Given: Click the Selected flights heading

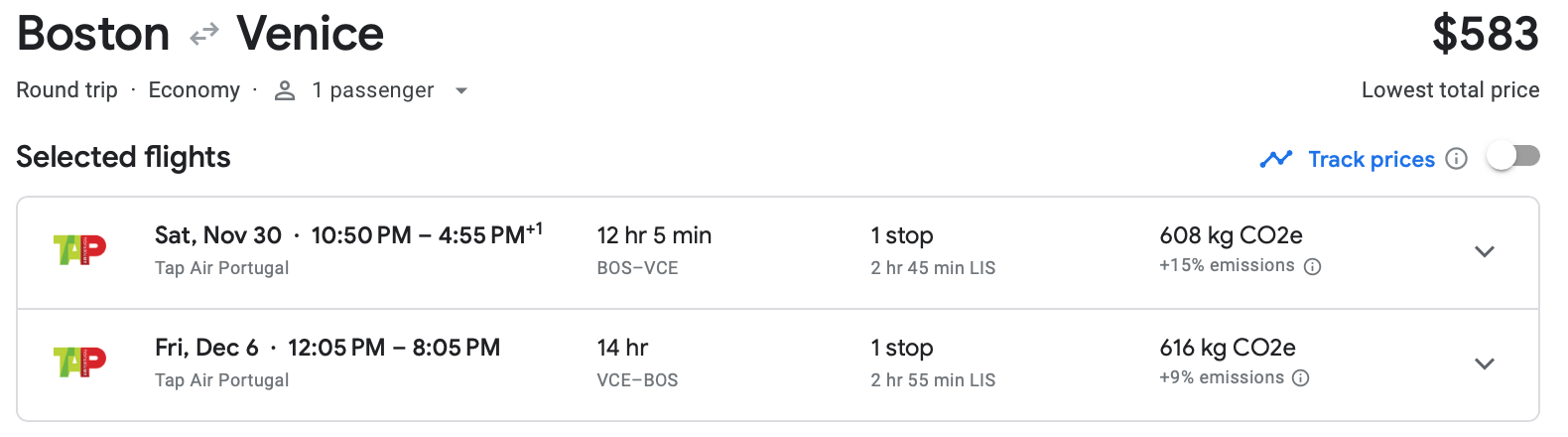Looking at the screenshot, I should [123, 157].
